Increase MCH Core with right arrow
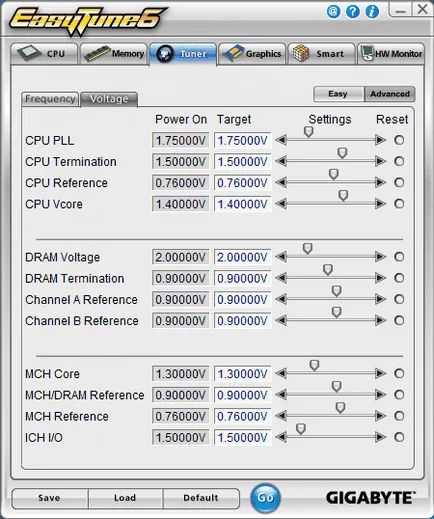Viewport: 434px width, 519px height. click(x=380, y=373)
